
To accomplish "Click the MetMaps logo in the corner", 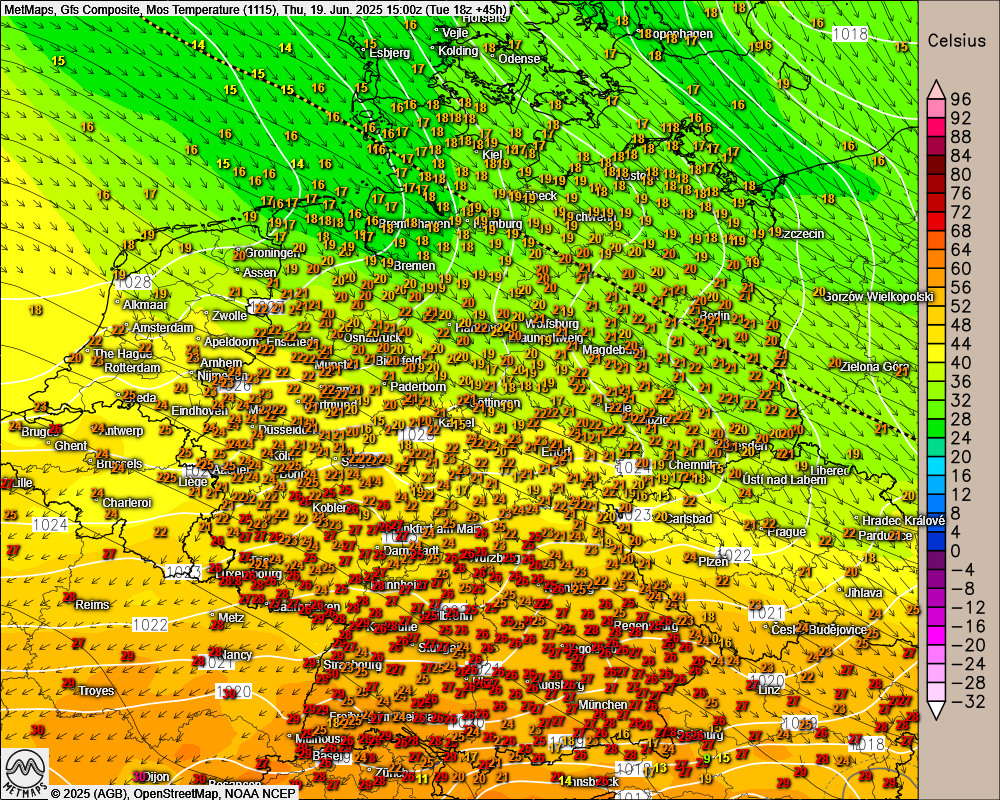I will pyautogui.click(x=23, y=772).
